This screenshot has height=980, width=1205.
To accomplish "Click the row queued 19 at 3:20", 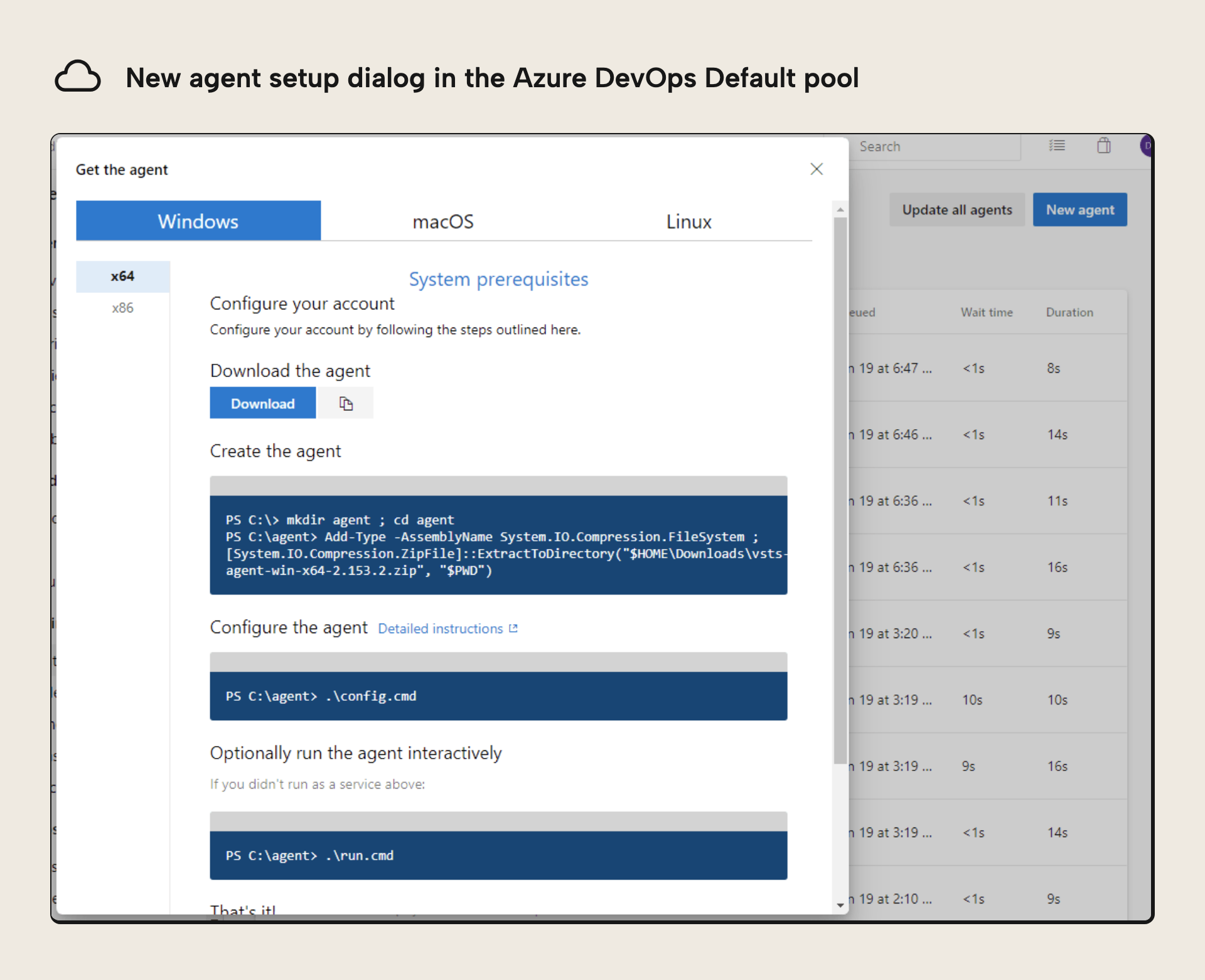I will tap(988, 634).
